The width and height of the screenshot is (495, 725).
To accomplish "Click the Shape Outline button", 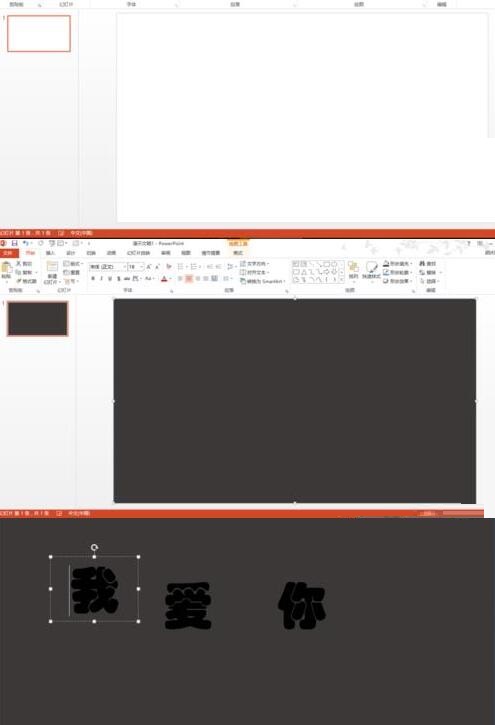I will tap(397, 272).
